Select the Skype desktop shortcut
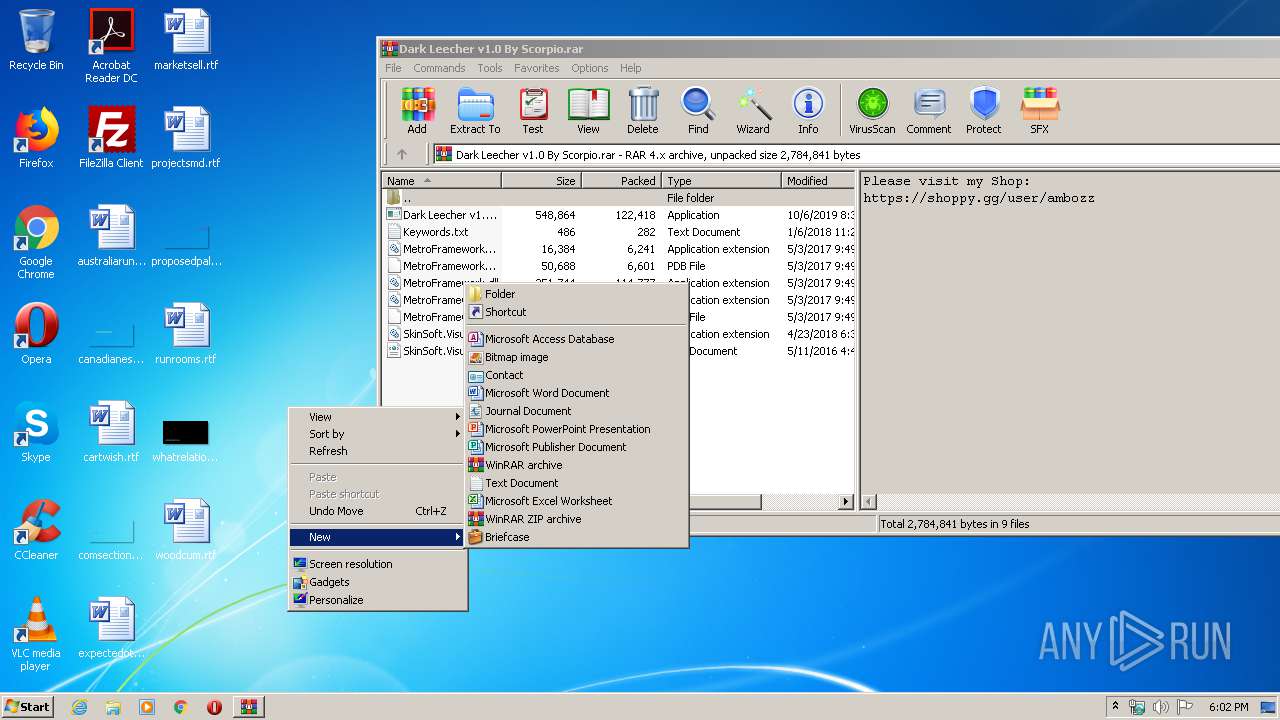The width and height of the screenshot is (1280, 720). click(x=36, y=432)
